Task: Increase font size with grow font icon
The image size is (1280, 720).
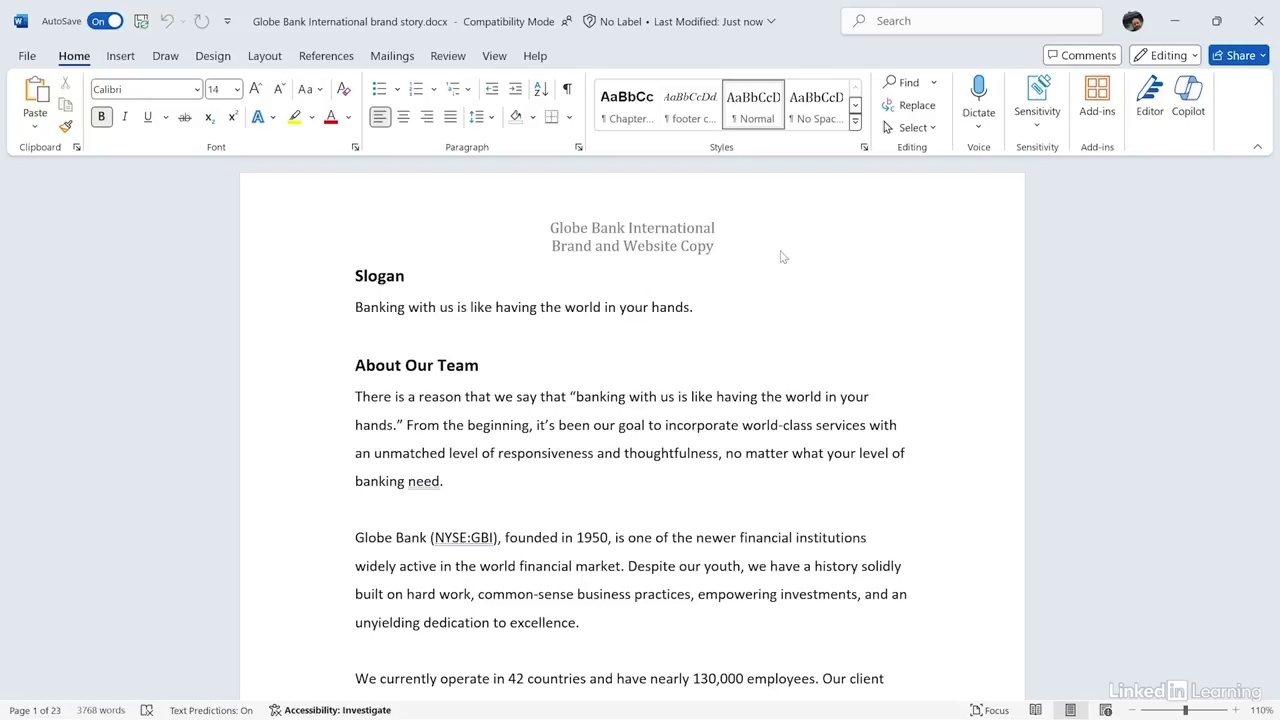Action: coord(256,89)
